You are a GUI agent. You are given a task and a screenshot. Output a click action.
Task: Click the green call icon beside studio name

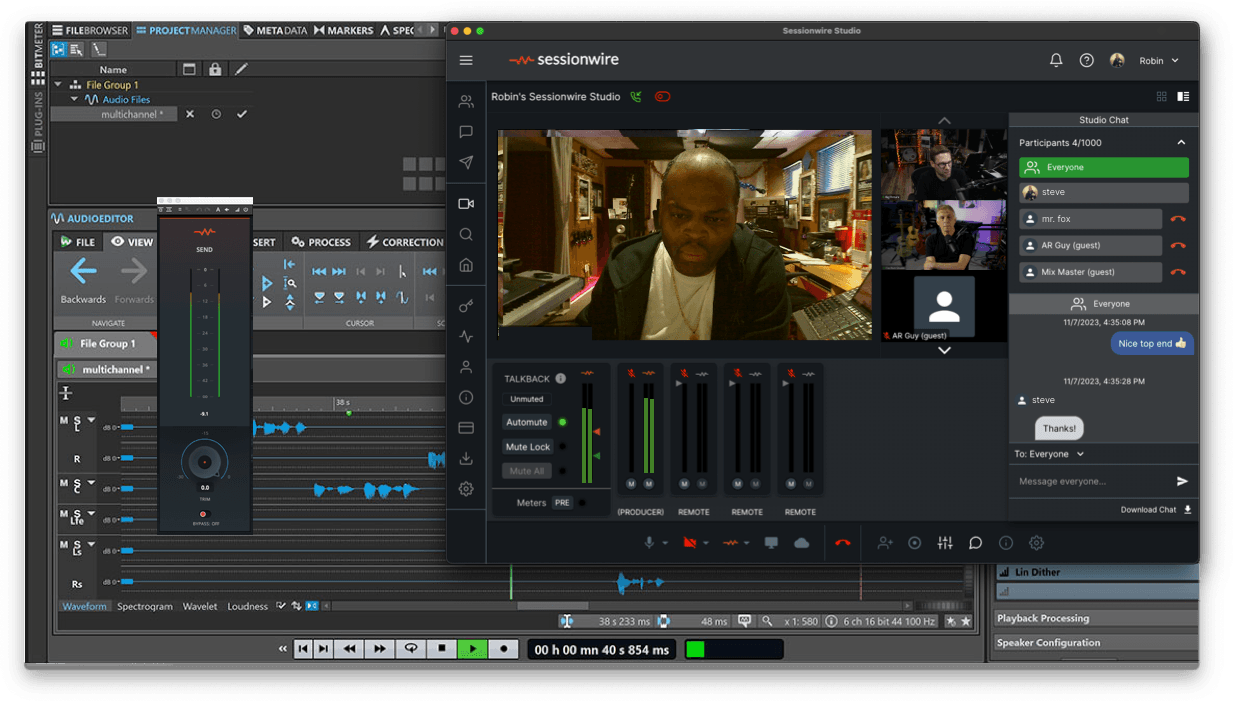point(636,97)
